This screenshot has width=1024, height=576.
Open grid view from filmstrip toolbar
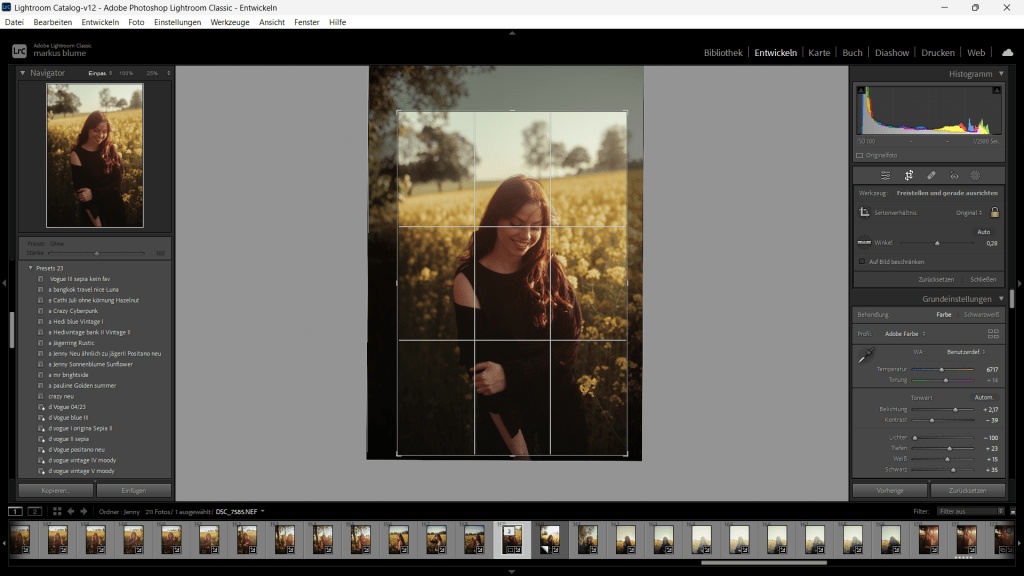point(57,511)
